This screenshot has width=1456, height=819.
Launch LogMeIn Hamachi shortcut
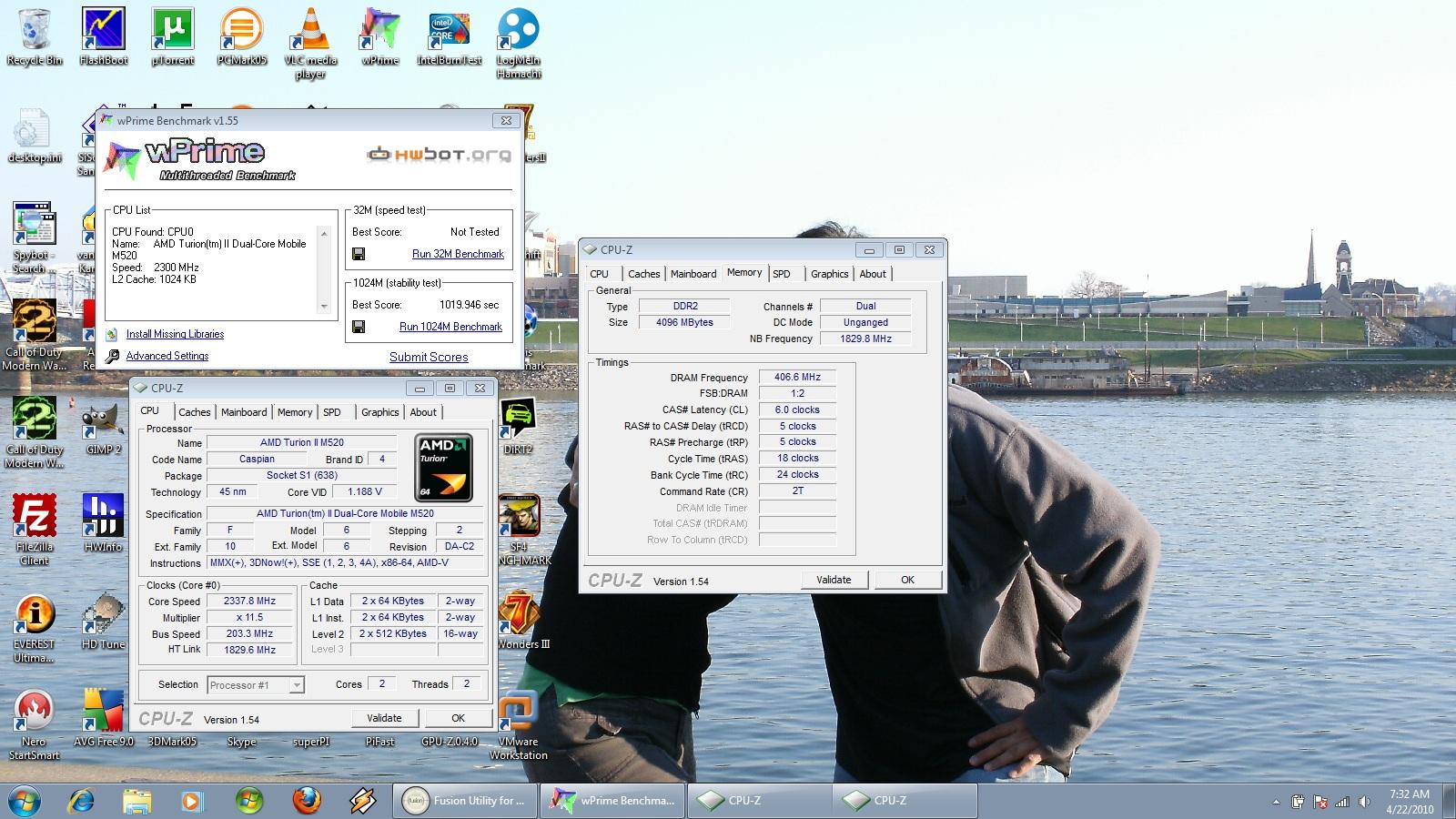(x=518, y=43)
